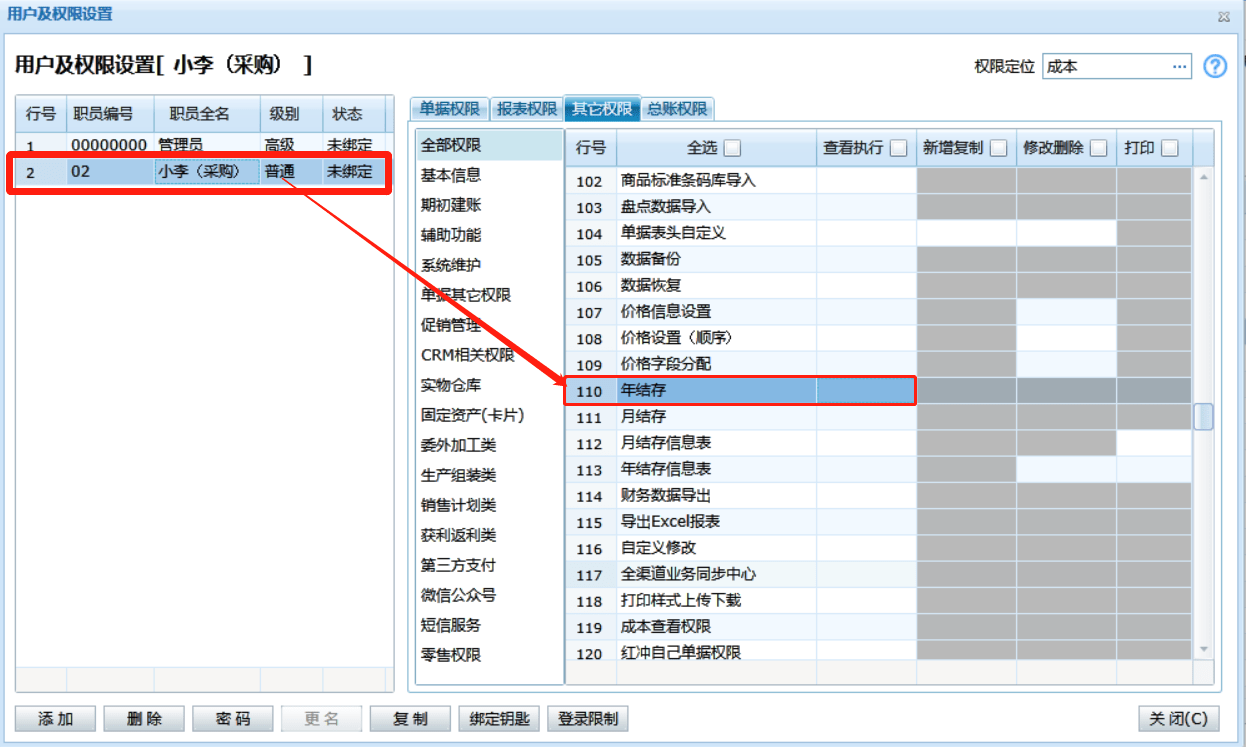This screenshot has height=747, width=1246.
Task: Select 微信公众号 category
Action: [x=490, y=595]
